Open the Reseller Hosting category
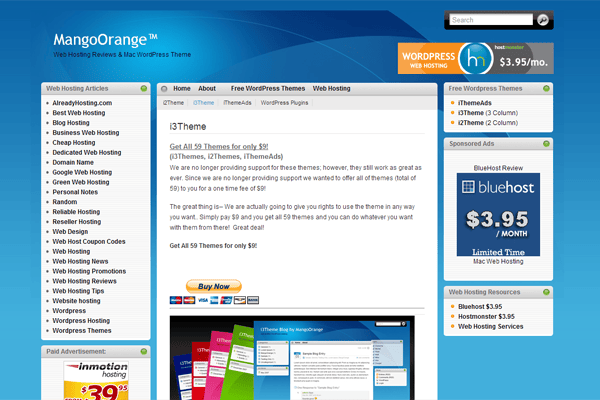 pyautogui.click(x=77, y=222)
